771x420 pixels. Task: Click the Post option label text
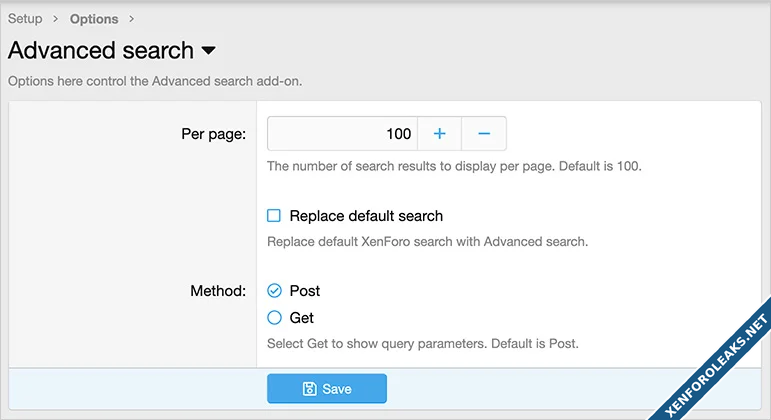(304, 291)
